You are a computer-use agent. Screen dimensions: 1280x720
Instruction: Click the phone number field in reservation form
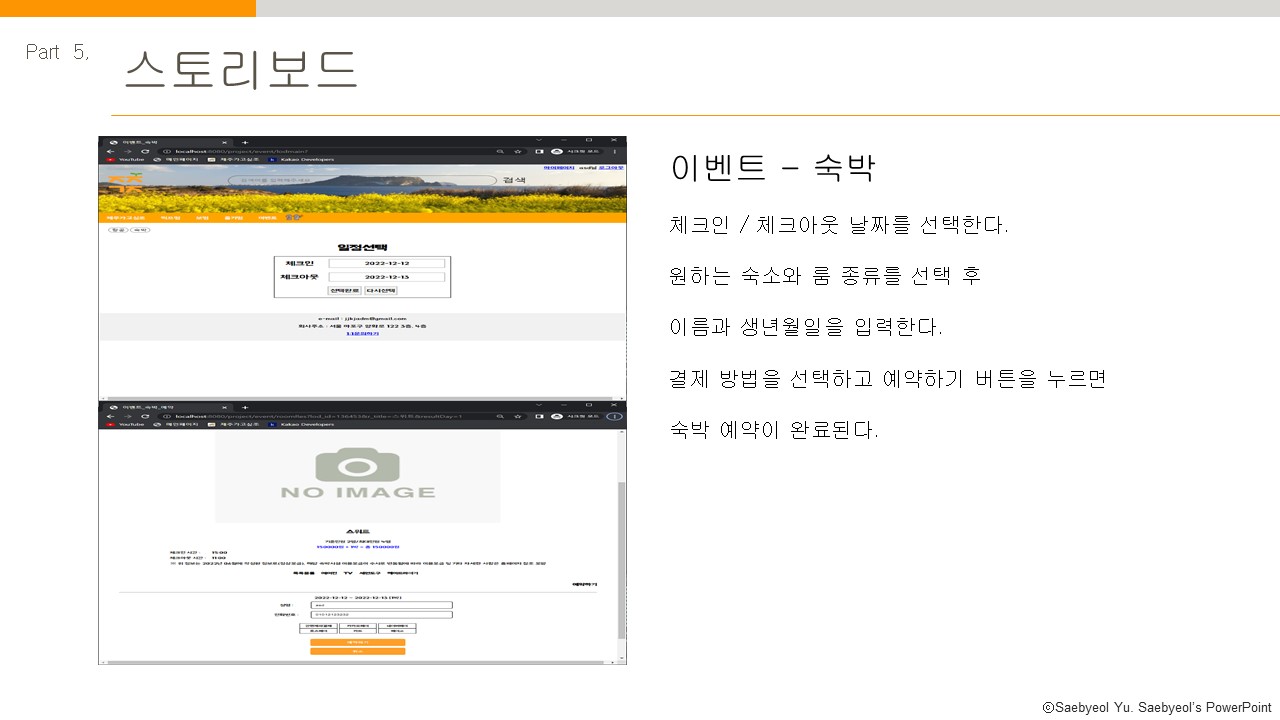coord(382,614)
